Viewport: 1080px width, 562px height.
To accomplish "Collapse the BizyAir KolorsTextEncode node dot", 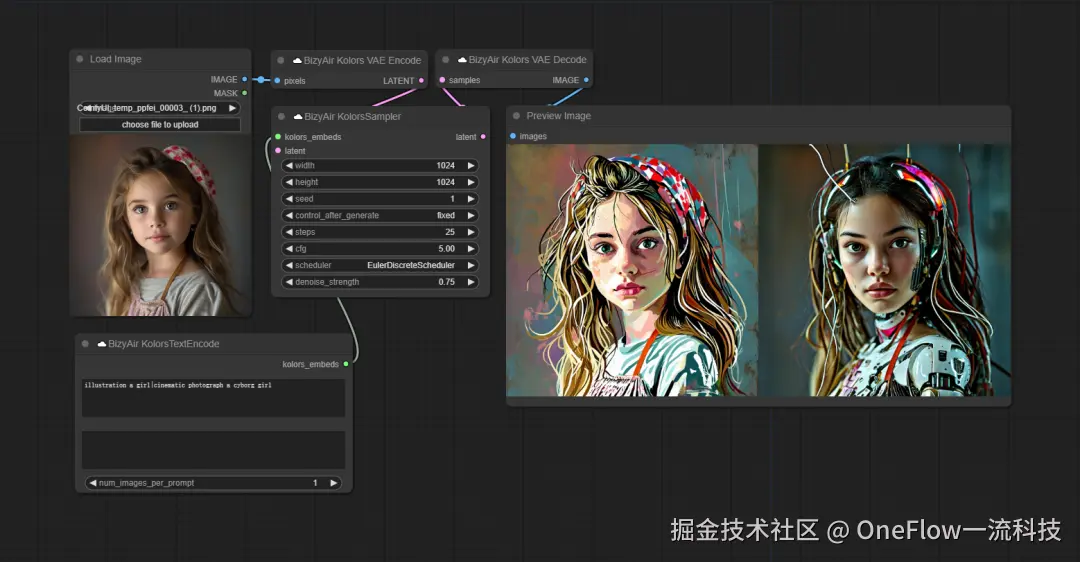I will coord(85,344).
